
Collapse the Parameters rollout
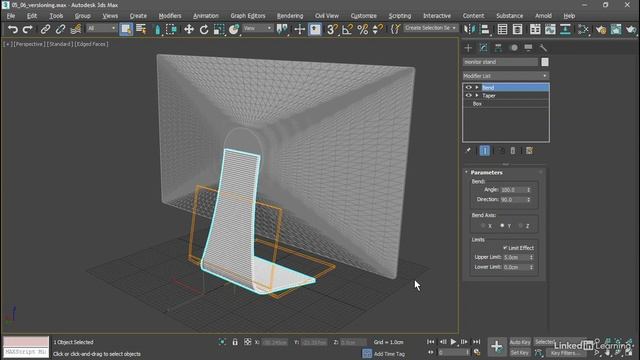pos(486,172)
